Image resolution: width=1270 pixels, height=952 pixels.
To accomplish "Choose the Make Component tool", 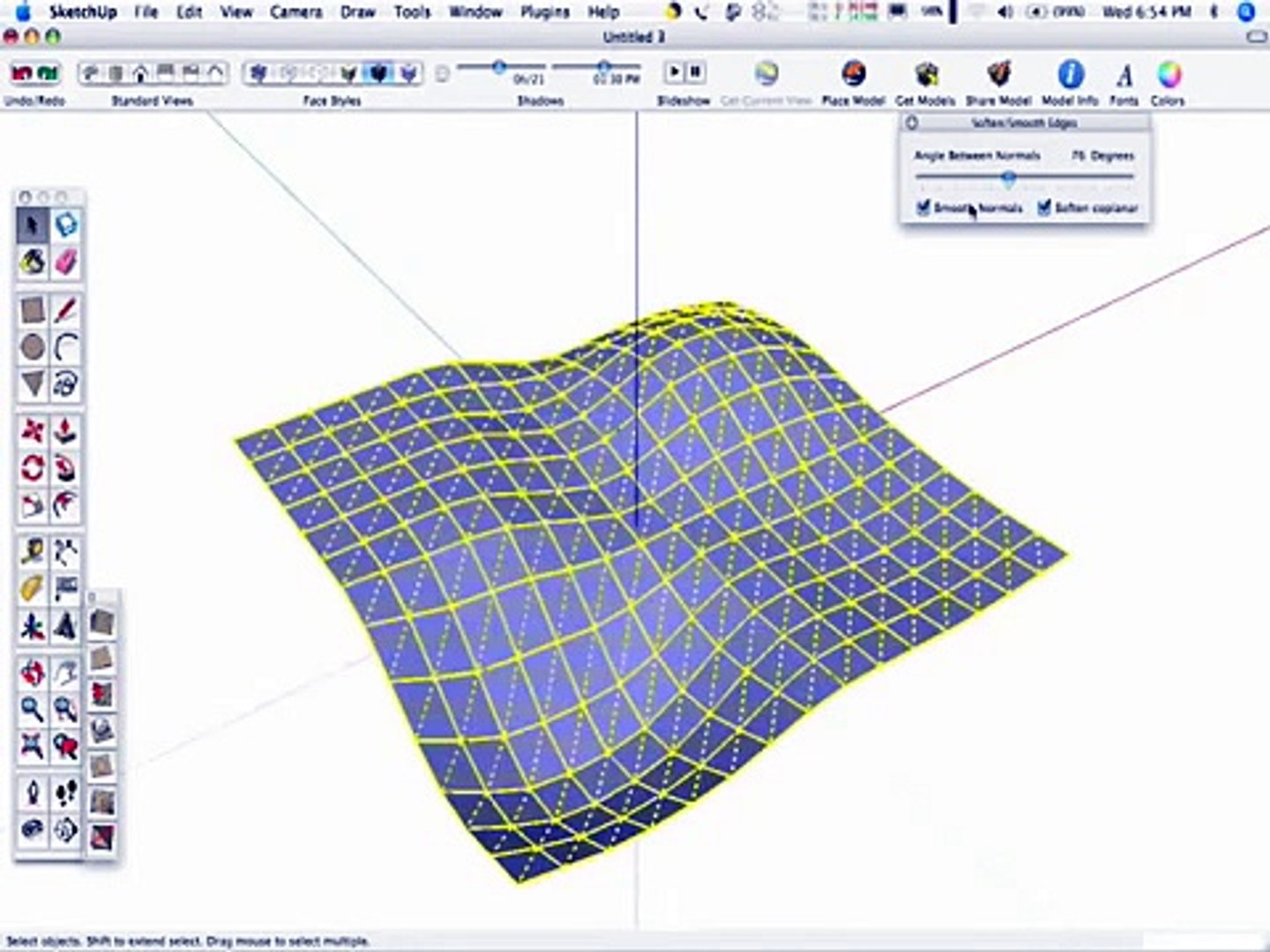I will (x=66, y=227).
